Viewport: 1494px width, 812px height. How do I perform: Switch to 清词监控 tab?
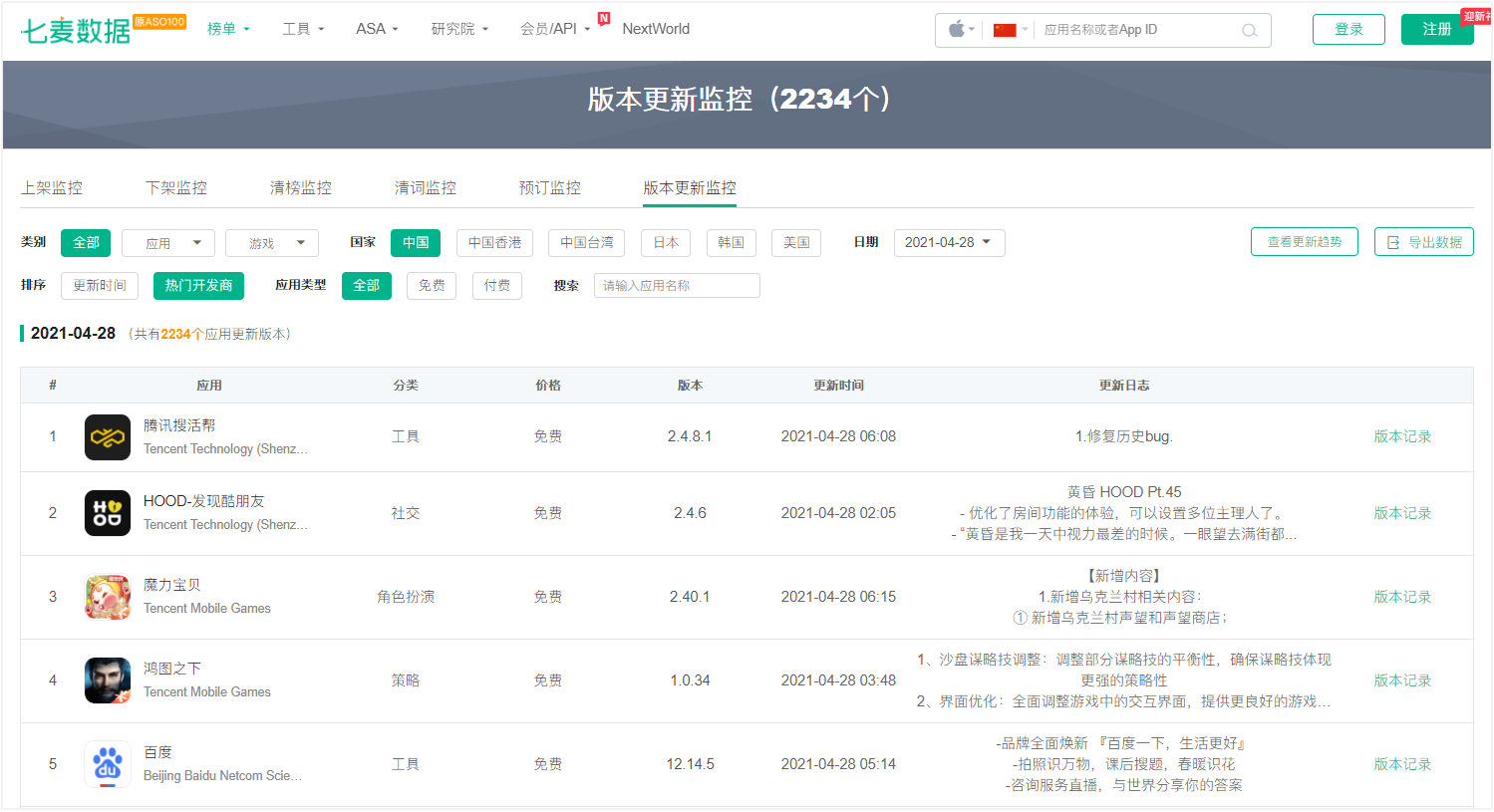tap(426, 188)
